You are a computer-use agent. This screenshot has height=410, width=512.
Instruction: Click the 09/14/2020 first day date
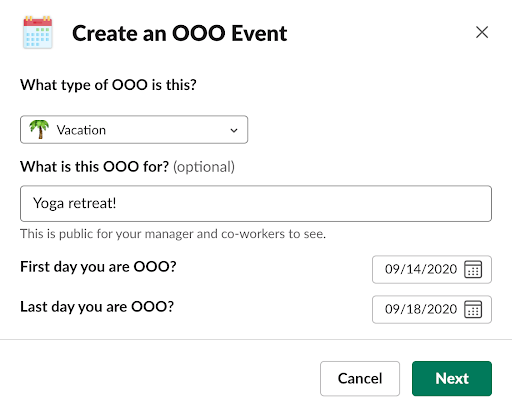click(421, 269)
